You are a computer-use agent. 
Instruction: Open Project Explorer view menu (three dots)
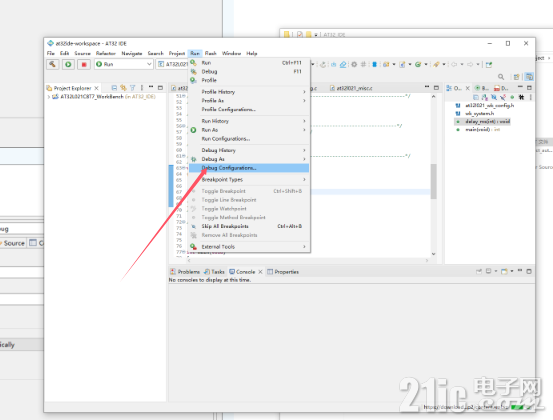[x=142, y=88]
